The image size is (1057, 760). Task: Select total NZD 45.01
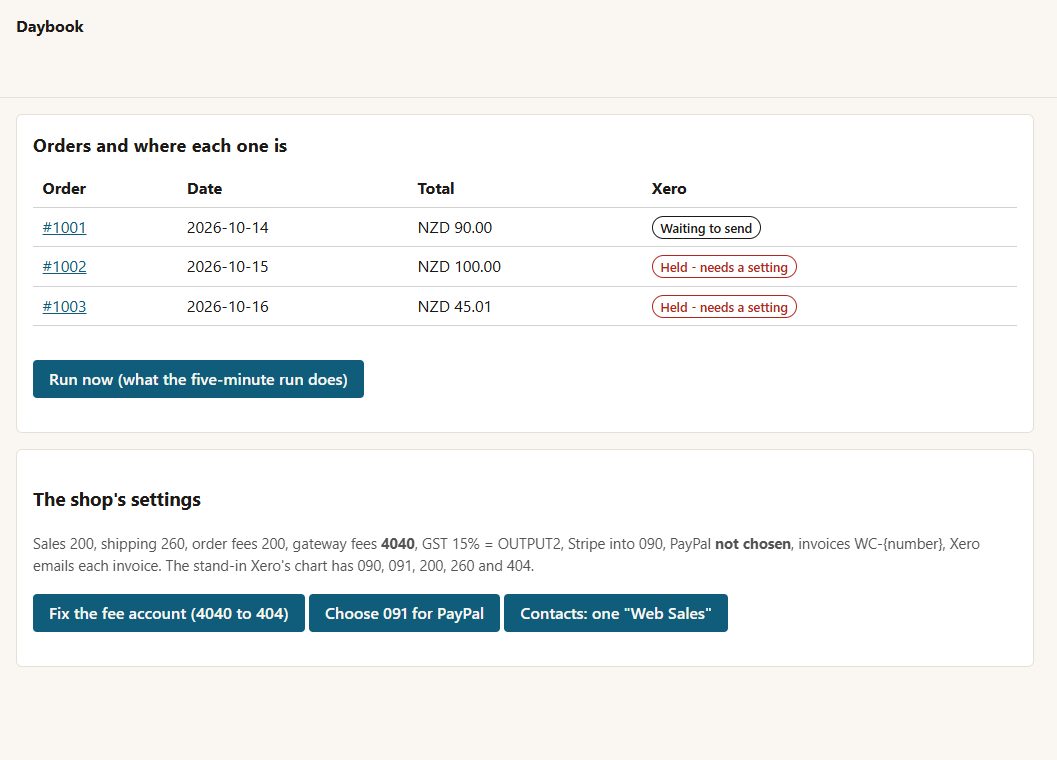454,307
